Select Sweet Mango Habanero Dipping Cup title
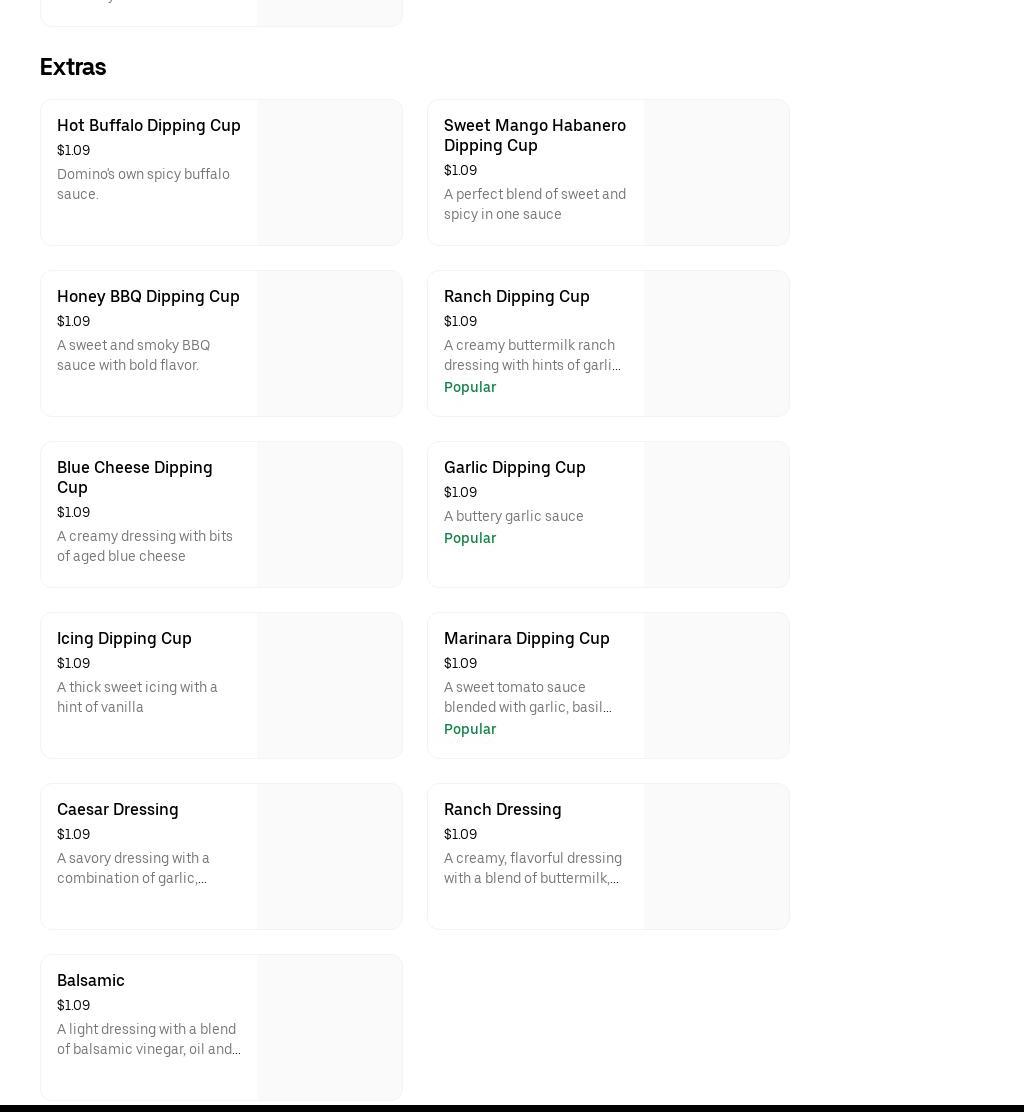Screen dimensions: 1024x1112 pyautogui.click(x=534, y=135)
